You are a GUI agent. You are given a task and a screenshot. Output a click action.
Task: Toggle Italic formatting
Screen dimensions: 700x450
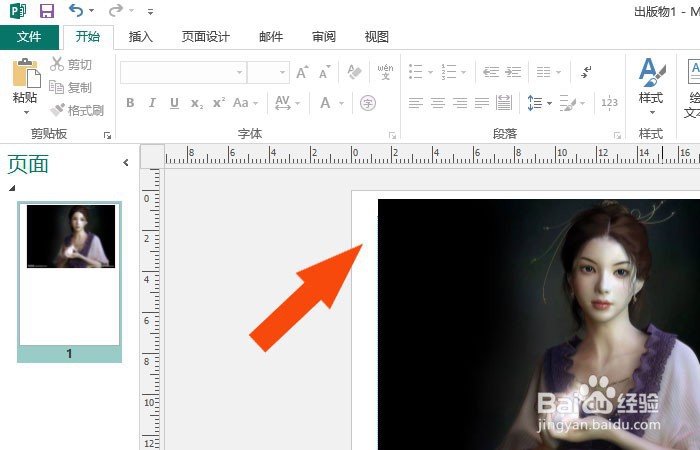tap(152, 103)
